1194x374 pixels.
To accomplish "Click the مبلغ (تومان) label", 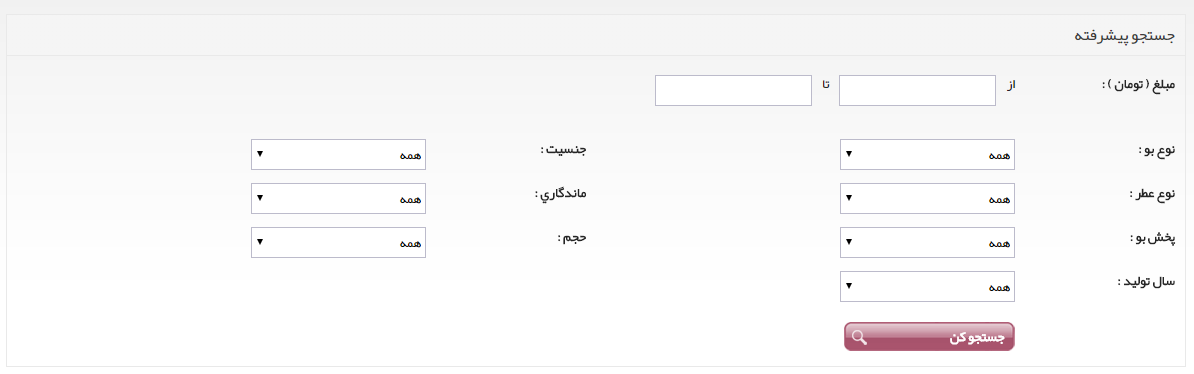I will coord(1139,85).
